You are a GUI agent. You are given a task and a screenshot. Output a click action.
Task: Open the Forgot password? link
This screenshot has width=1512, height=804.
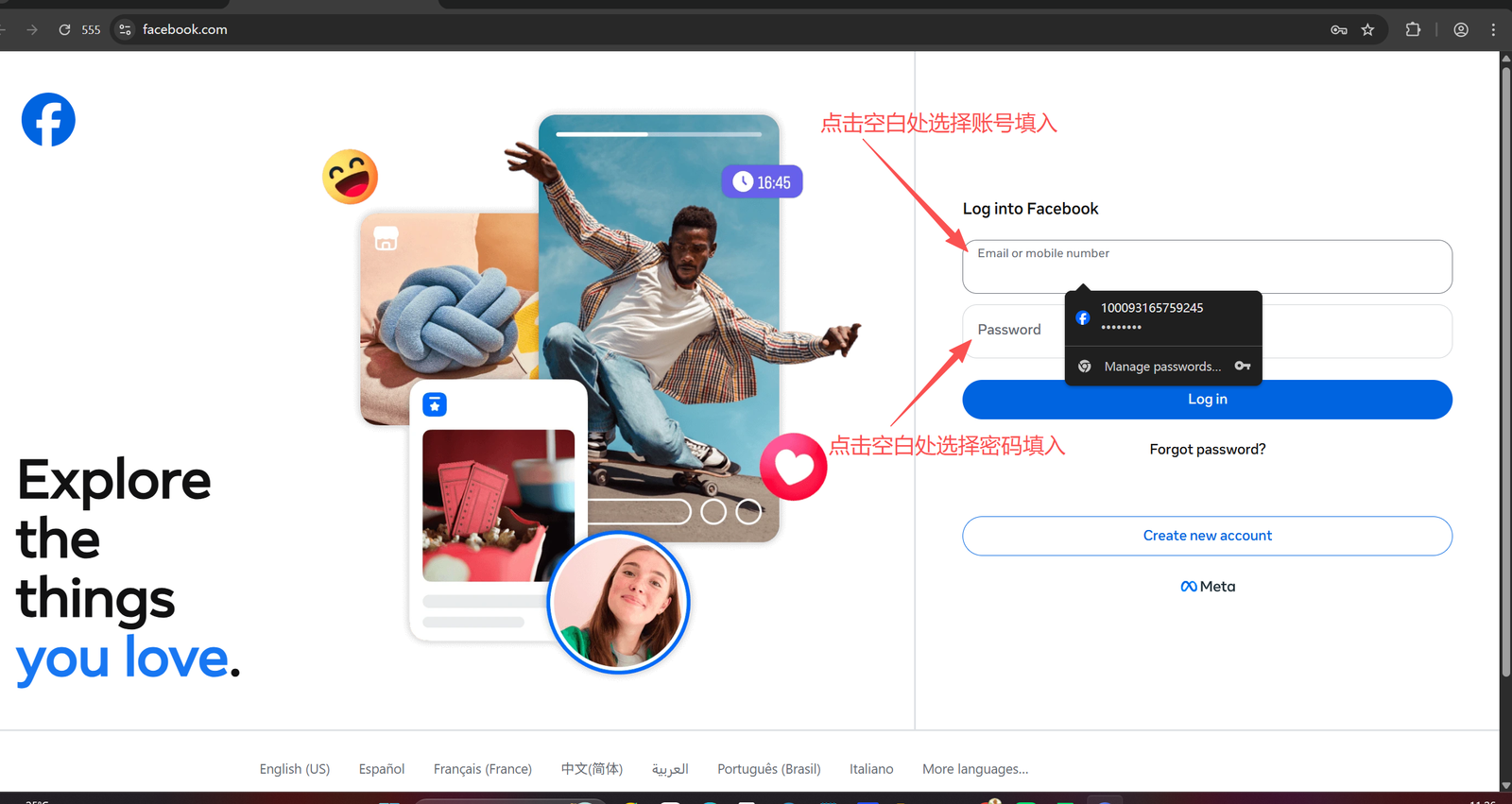tap(1207, 449)
